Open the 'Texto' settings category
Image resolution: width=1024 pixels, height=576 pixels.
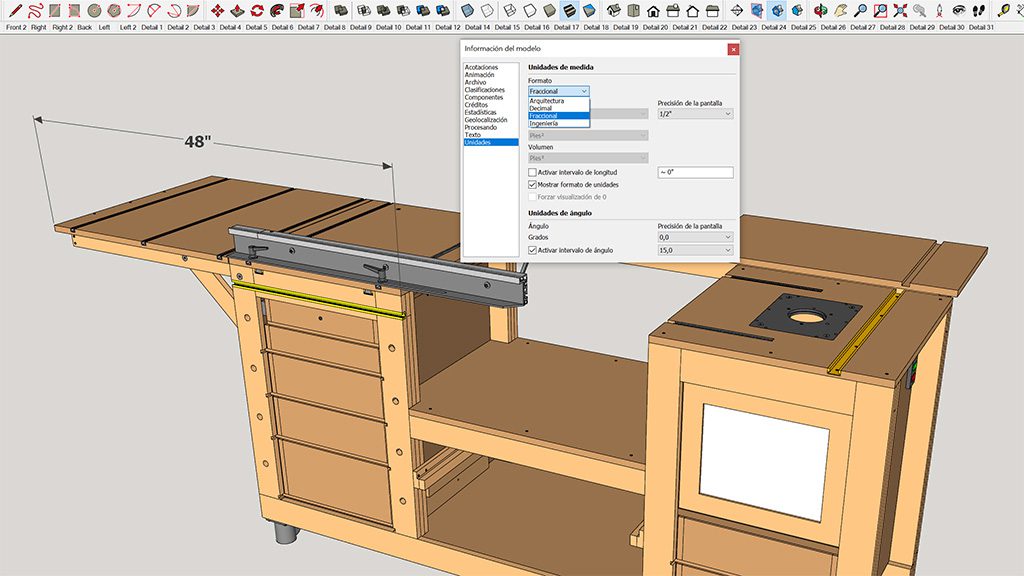472,135
